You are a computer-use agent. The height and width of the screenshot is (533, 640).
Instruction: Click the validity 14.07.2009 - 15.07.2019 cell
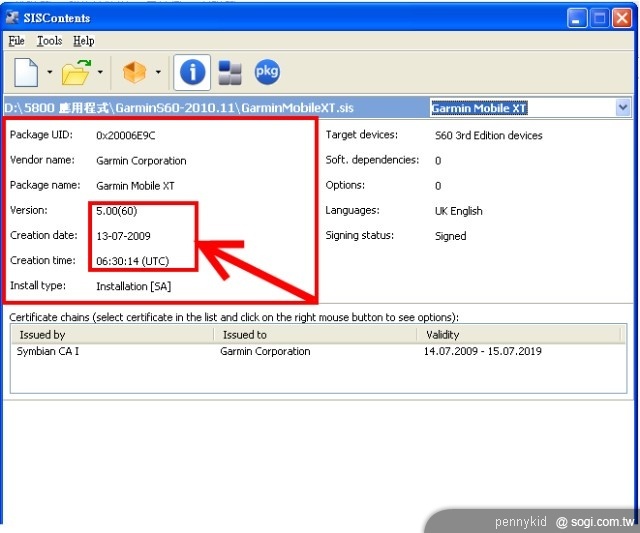point(482,351)
